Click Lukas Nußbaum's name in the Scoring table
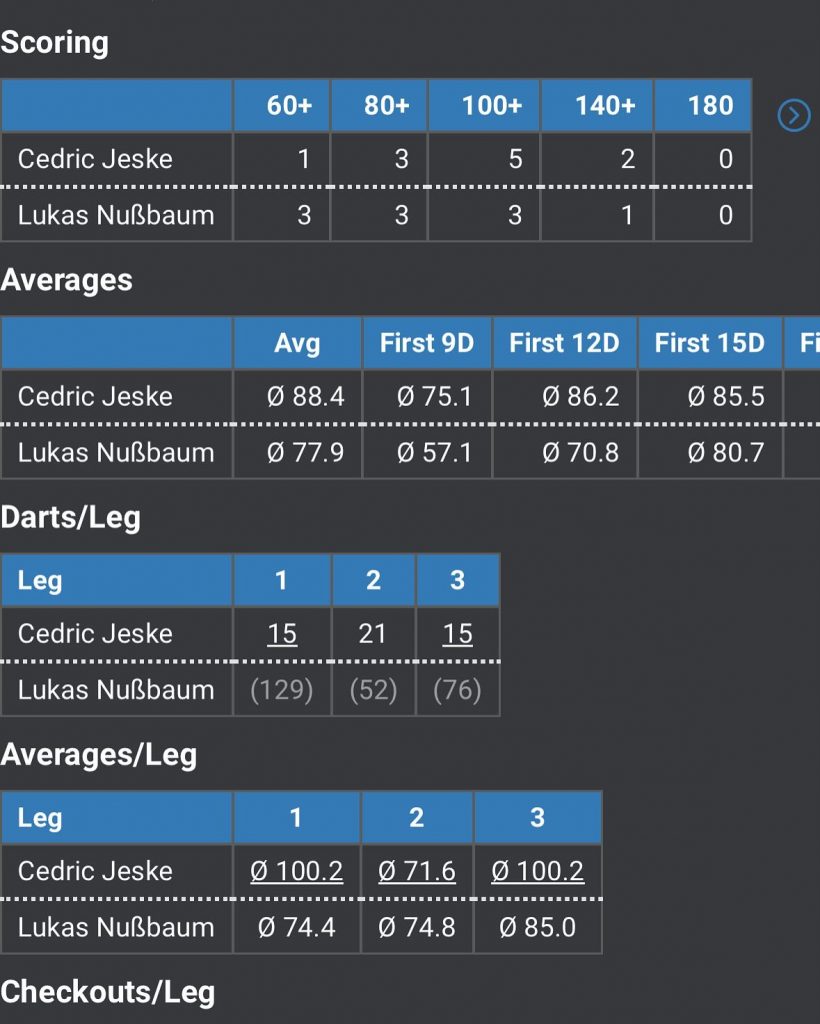The height and width of the screenshot is (1024, 820). pos(116,215)
